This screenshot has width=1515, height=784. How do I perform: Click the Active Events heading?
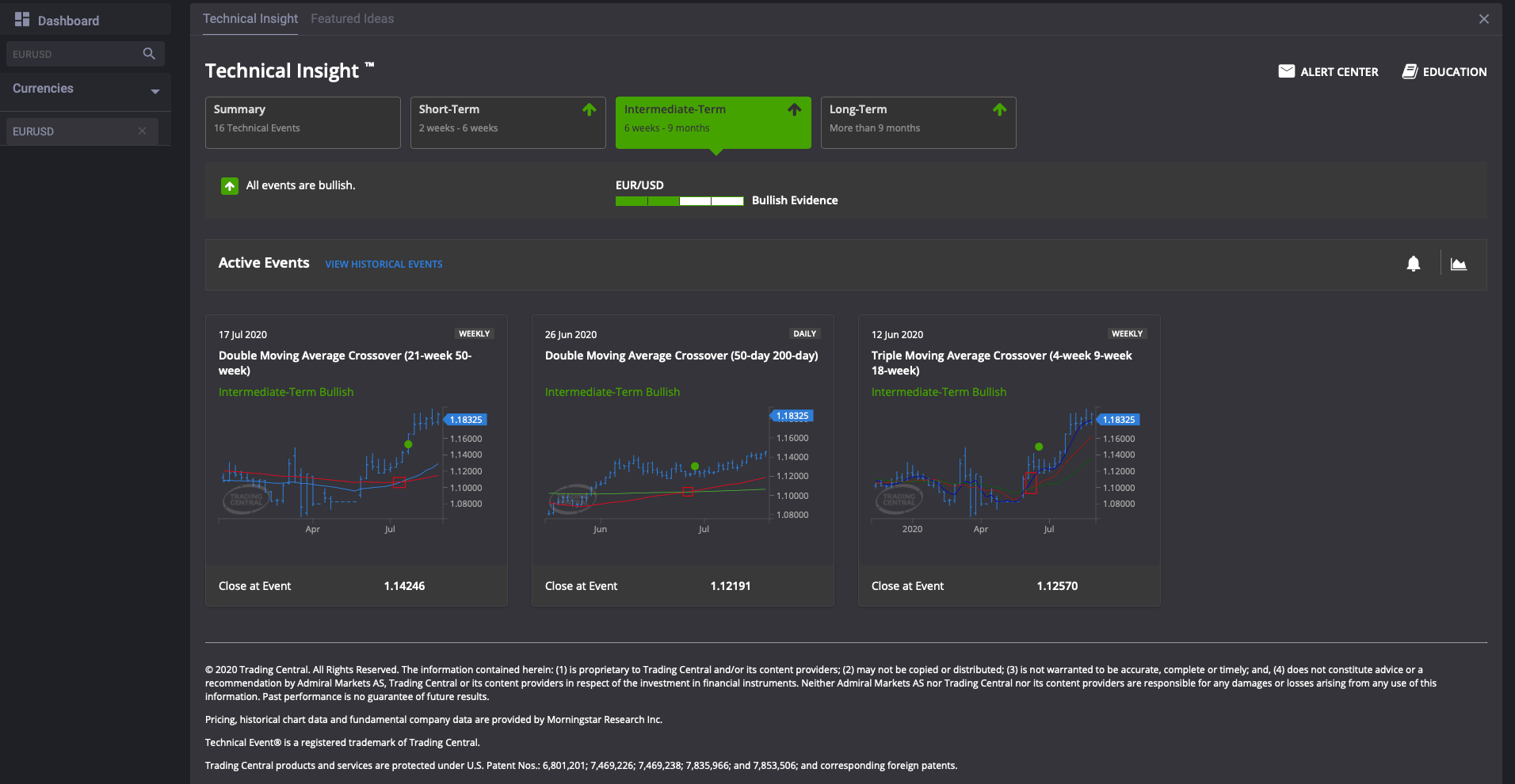(264, 263)
